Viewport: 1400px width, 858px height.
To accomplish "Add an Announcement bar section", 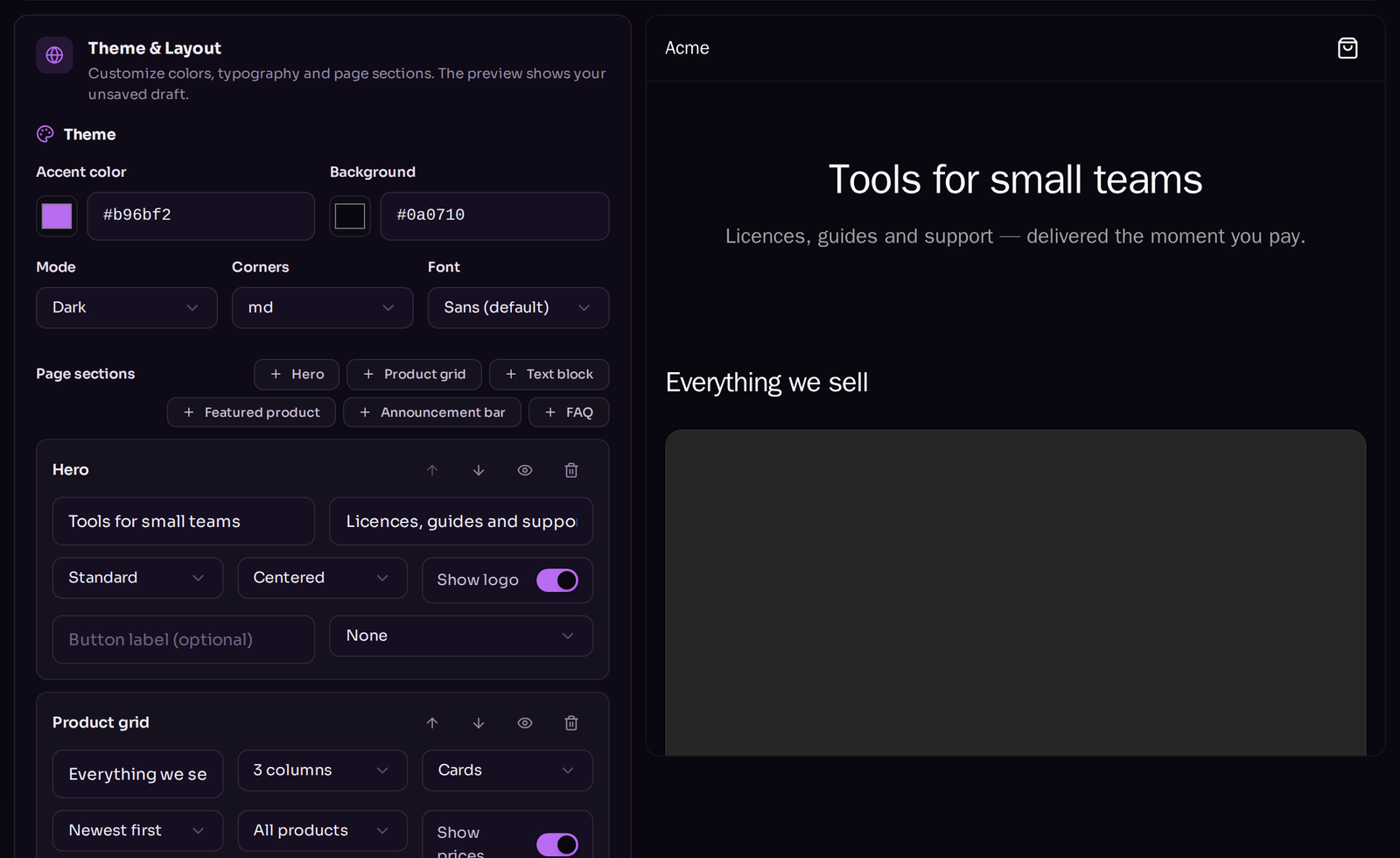I will (x=432, y=412).
